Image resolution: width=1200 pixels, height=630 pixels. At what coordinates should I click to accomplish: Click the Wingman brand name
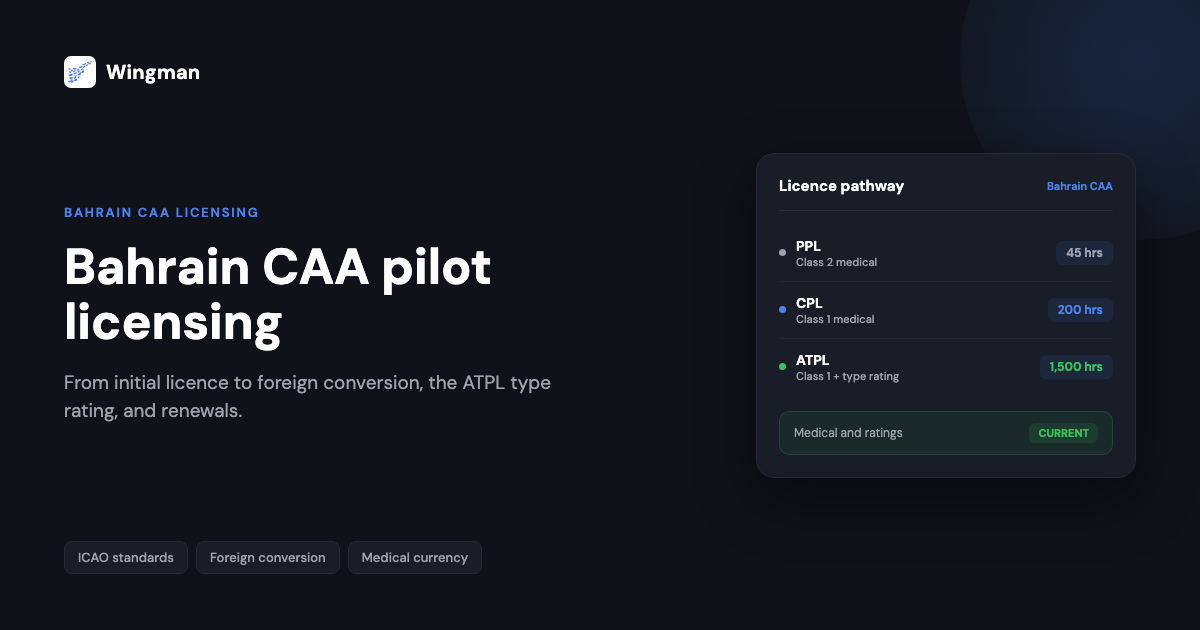pos(153,72)
